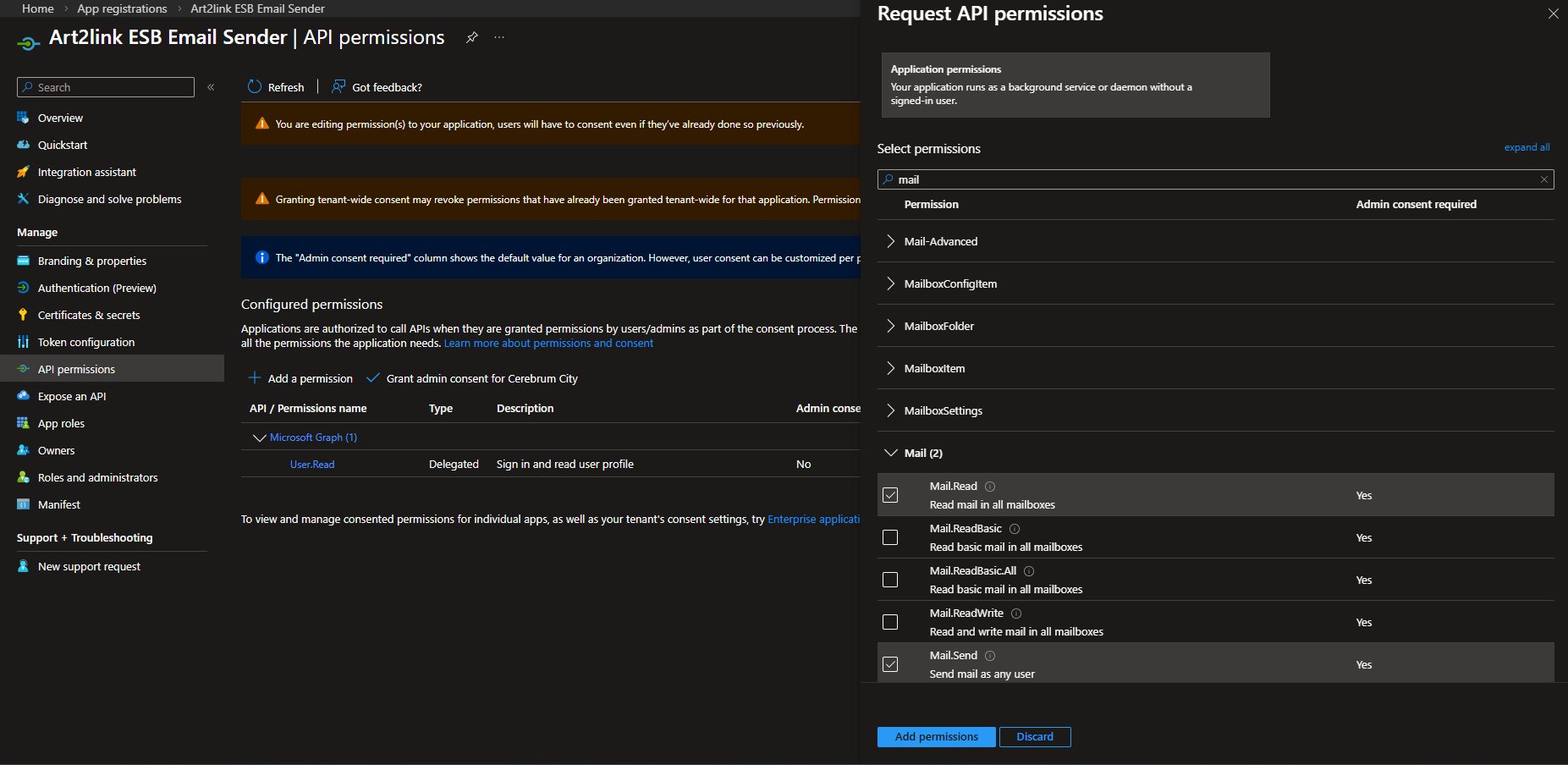Click the Refresh circular arrow icon

255,86
